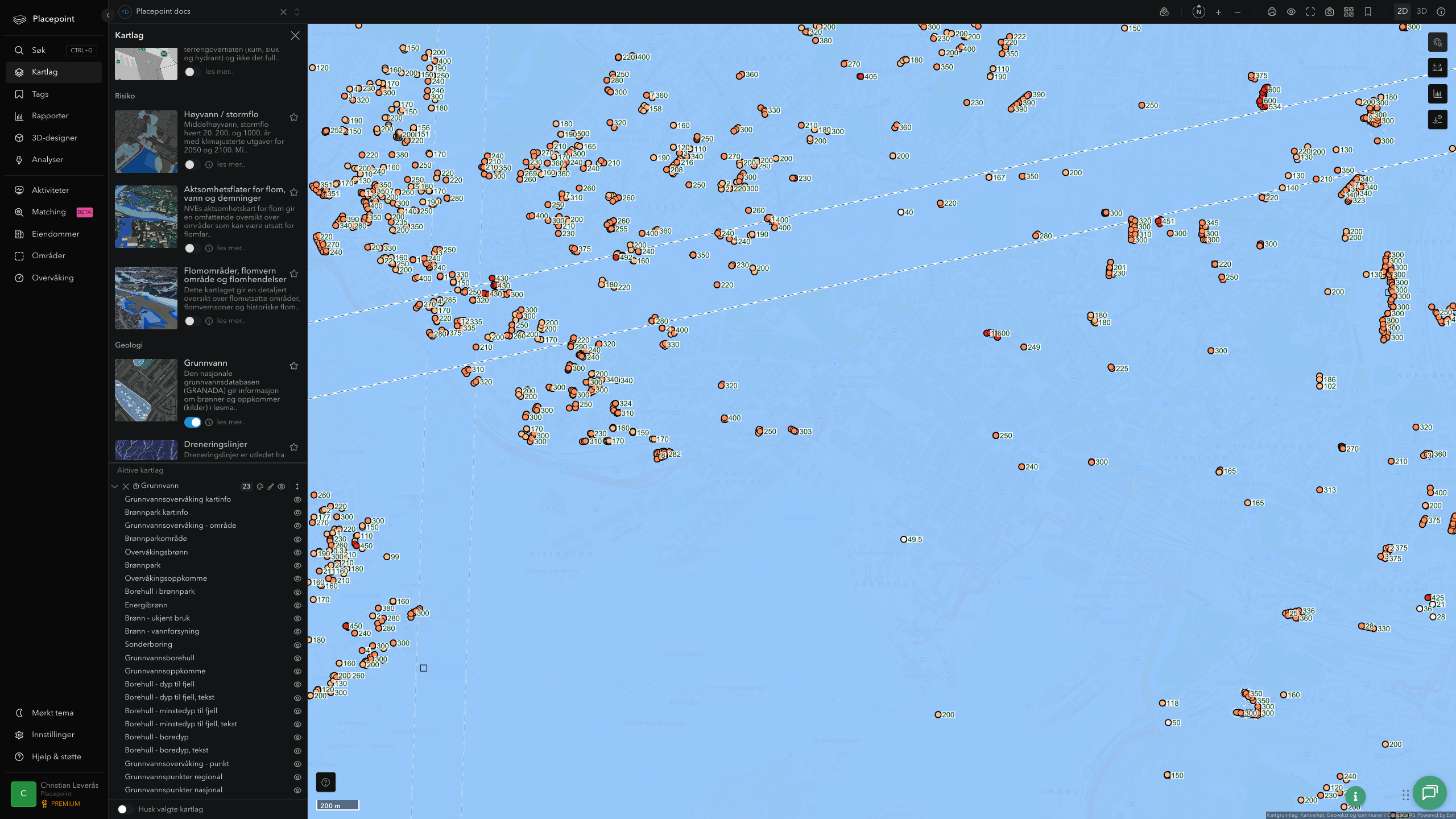Toggle on the Aktsomhetsflater for flom layer
The width and height of the screenshot is (1456, 819).
tap(192, 248)
